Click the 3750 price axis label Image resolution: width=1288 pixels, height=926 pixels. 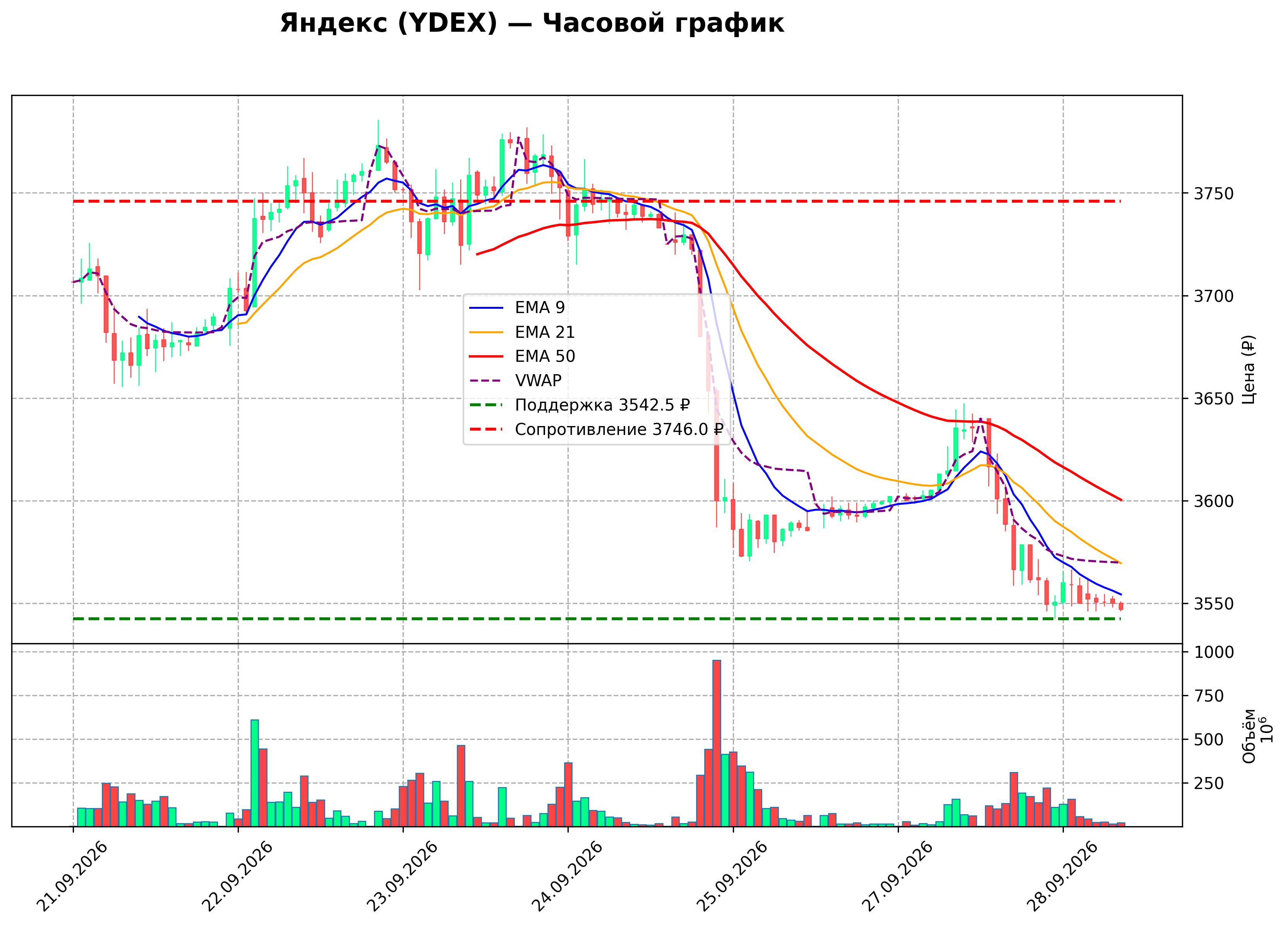[1214, 193]
